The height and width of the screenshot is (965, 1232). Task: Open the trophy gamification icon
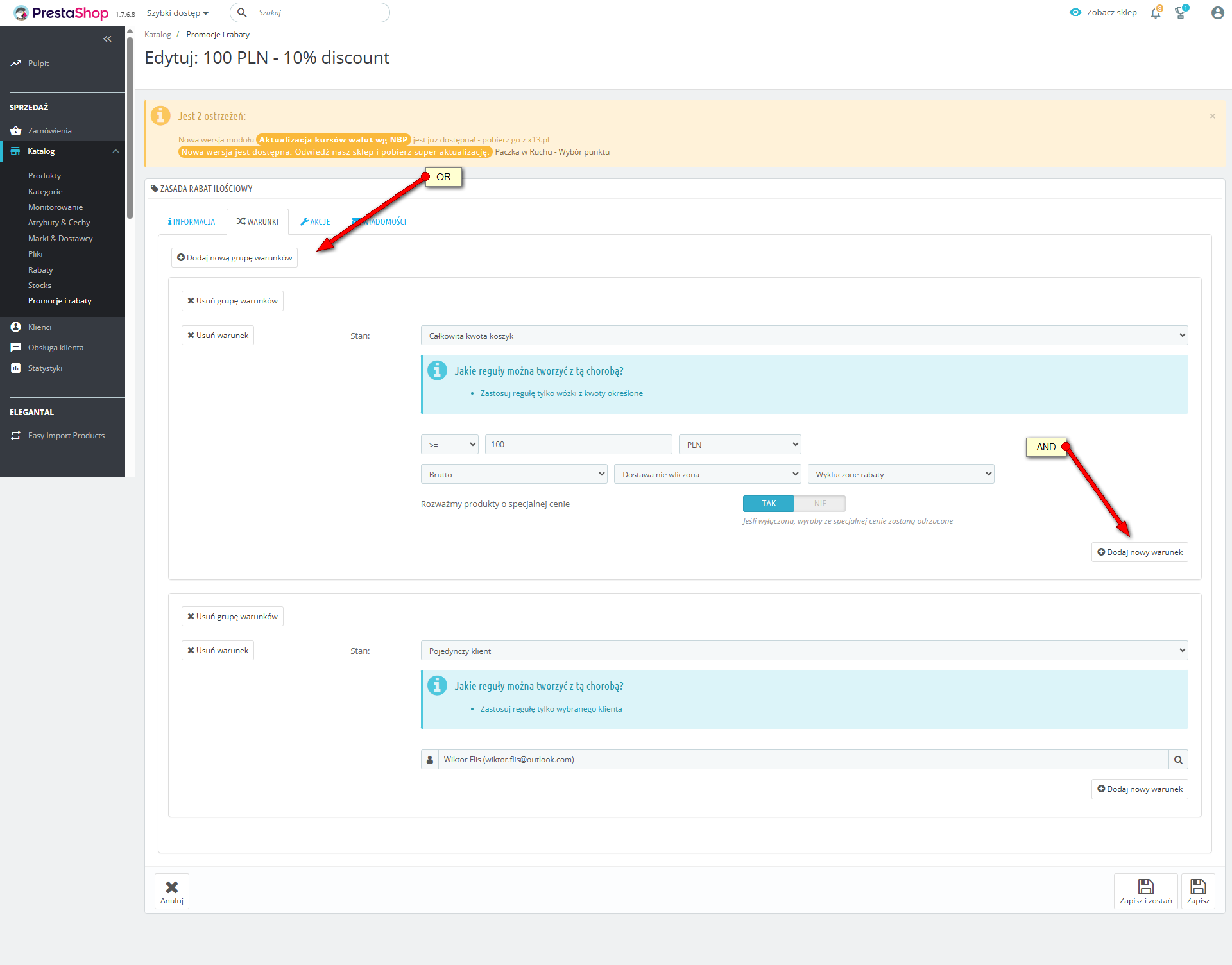point(1181,12)
